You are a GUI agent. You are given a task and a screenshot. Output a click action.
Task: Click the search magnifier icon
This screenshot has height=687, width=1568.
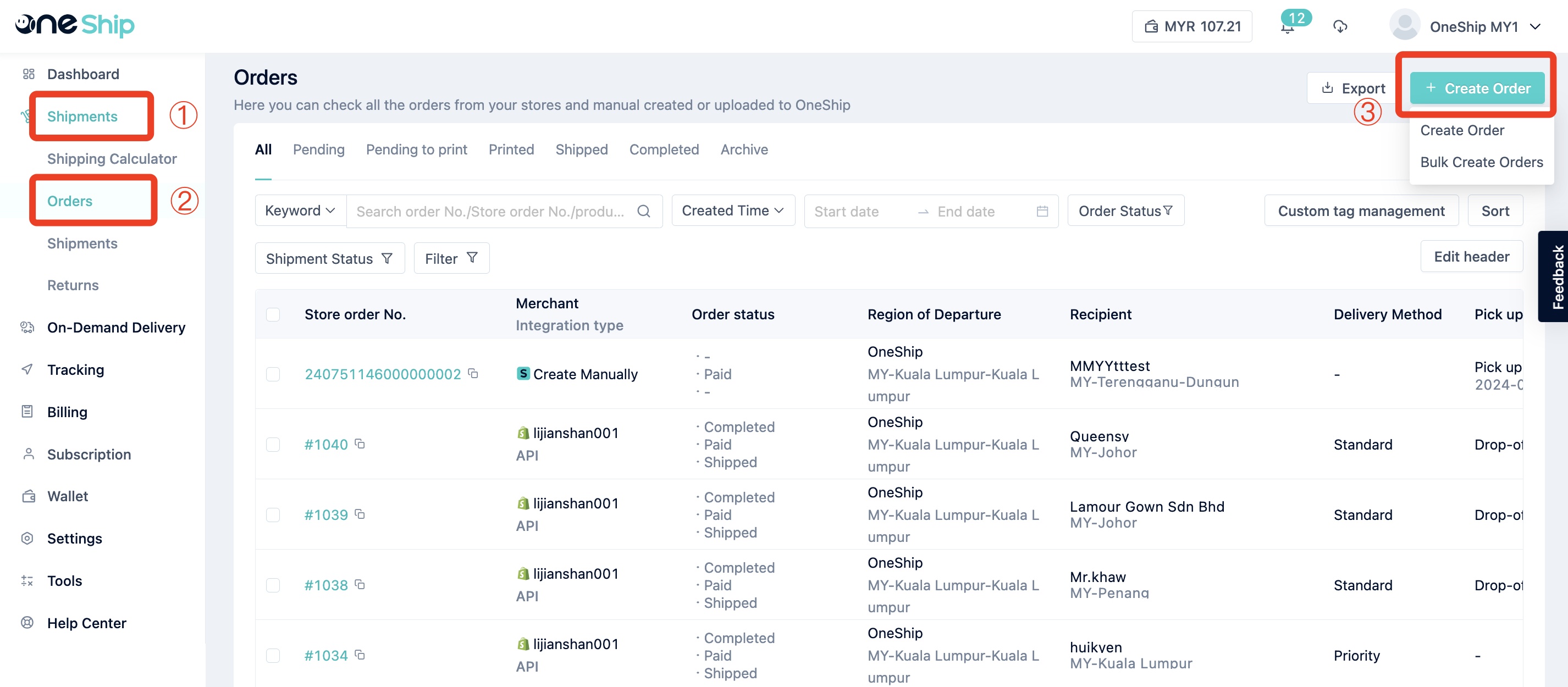643,211
